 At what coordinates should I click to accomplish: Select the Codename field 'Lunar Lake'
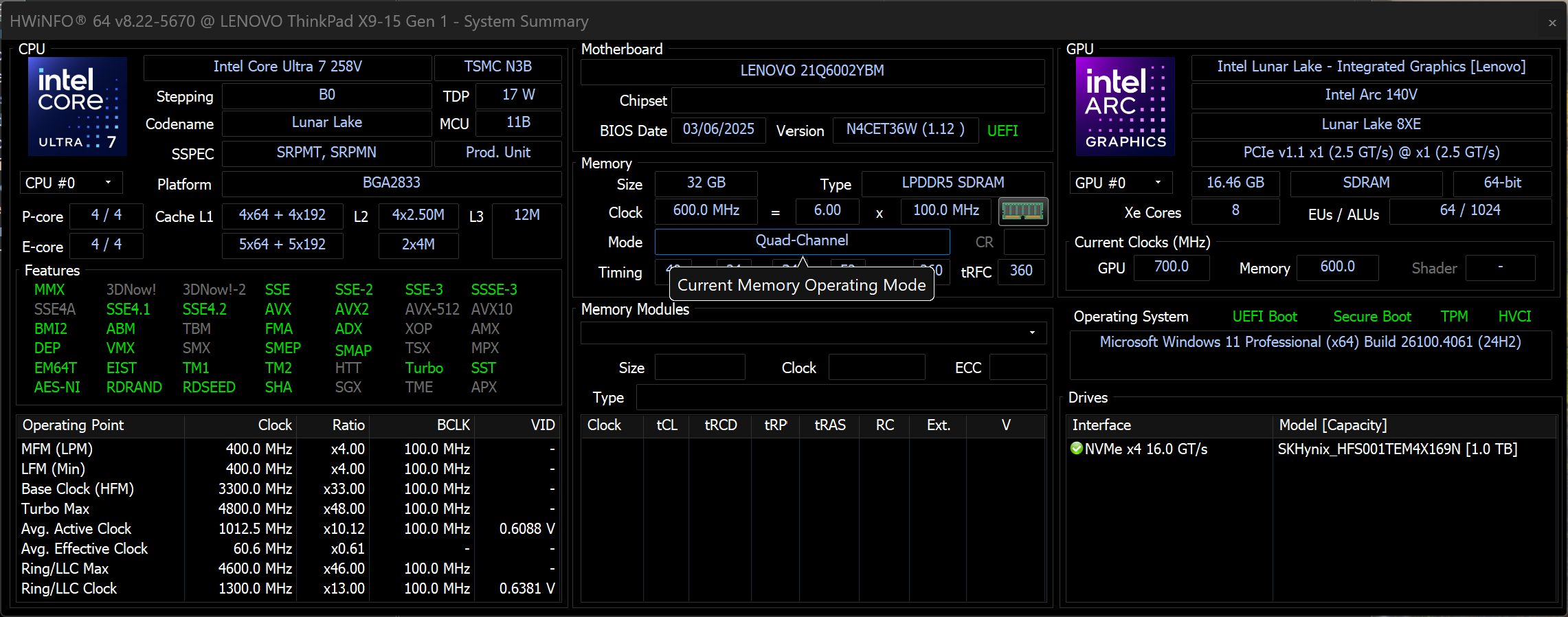327,122
